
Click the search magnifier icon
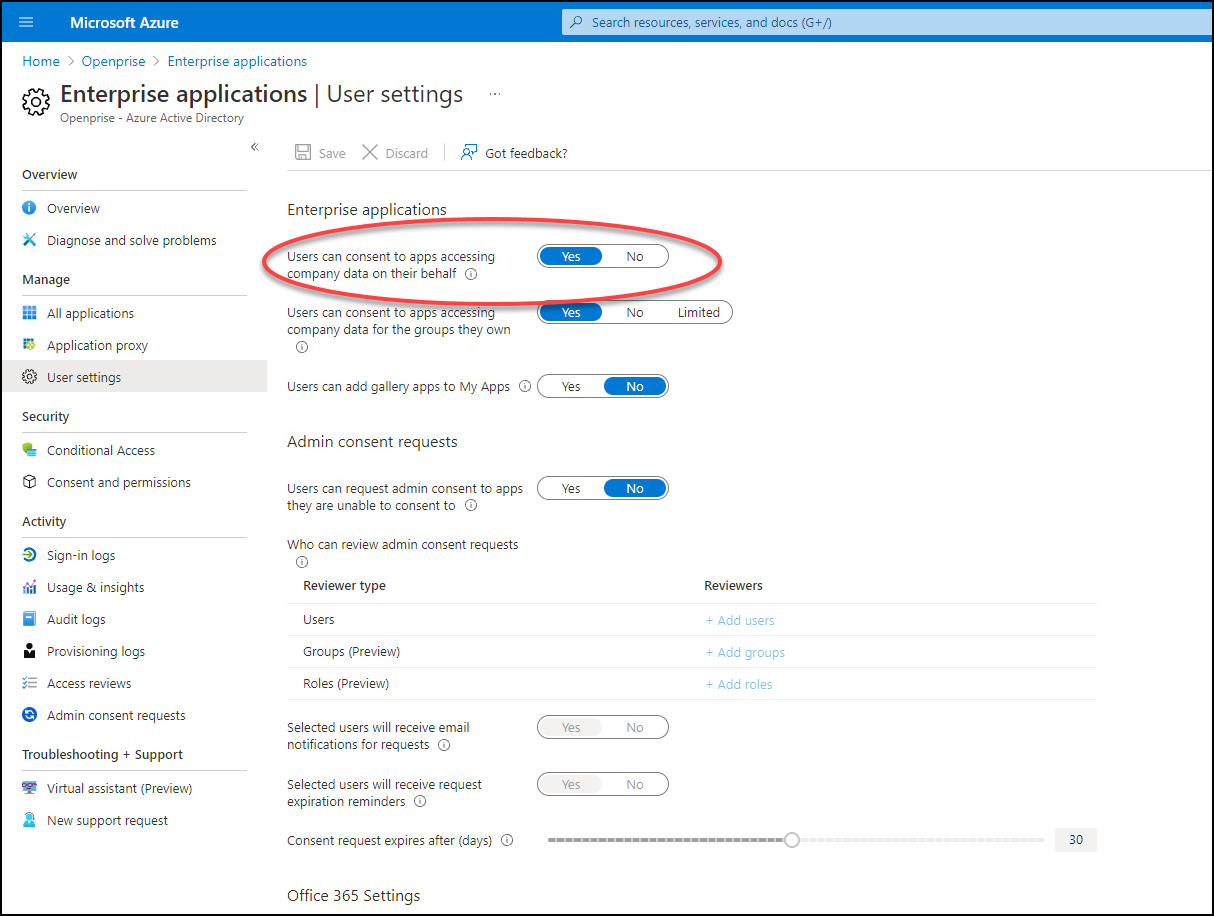pos(575,22)
